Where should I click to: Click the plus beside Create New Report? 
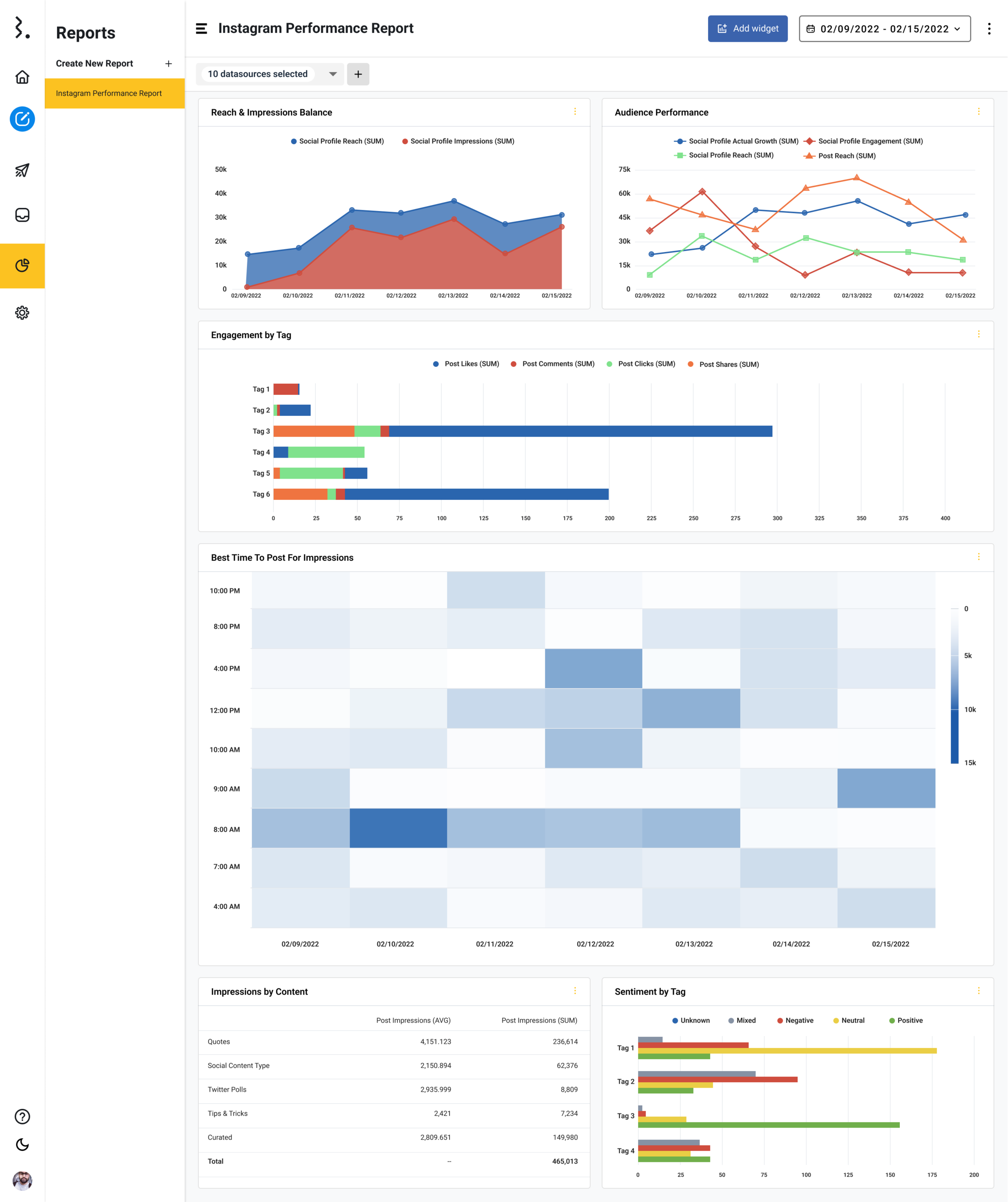pyautogui.click(x=168, y=64)
